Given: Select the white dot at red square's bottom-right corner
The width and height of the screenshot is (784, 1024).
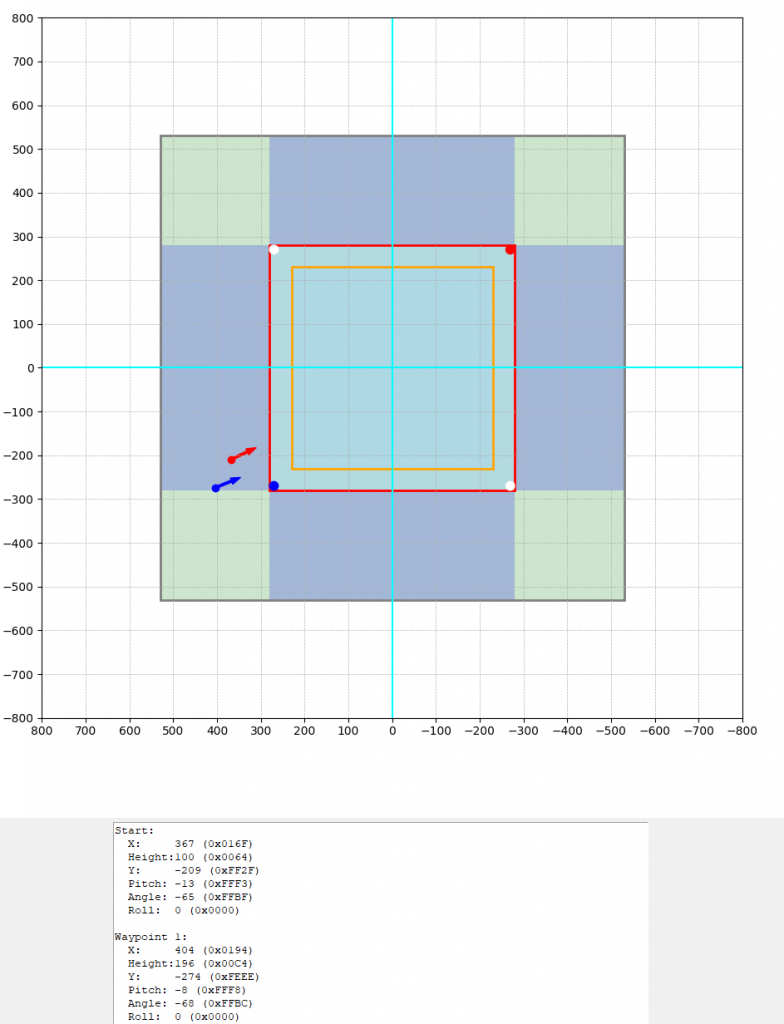Looking at the screenshot, I should coord(510,486).
